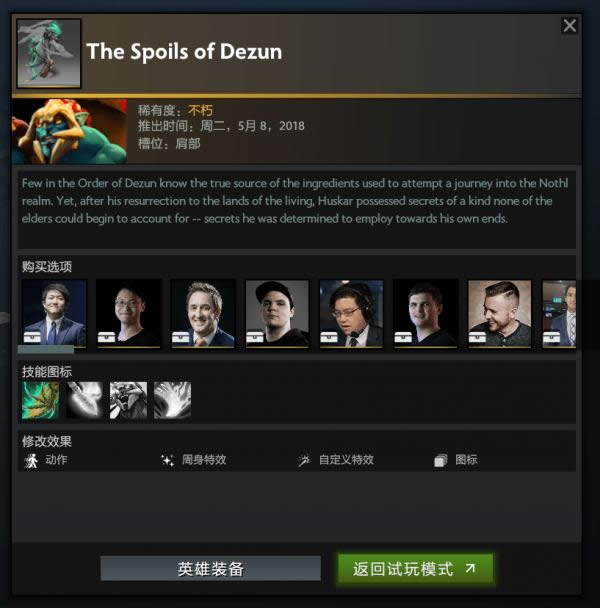Screen dimensions: 600x608
Task: Select purchase option with caster wearing headset
Action: (351, 313)
